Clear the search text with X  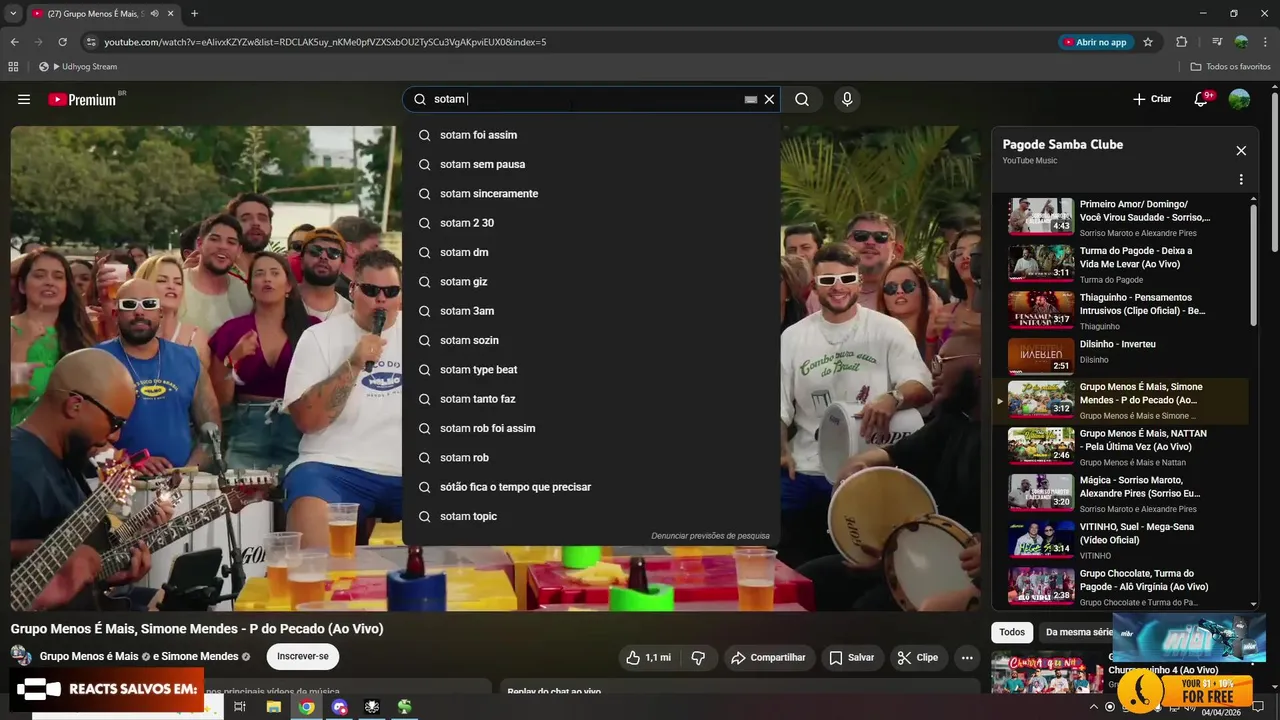click(769, 99)
